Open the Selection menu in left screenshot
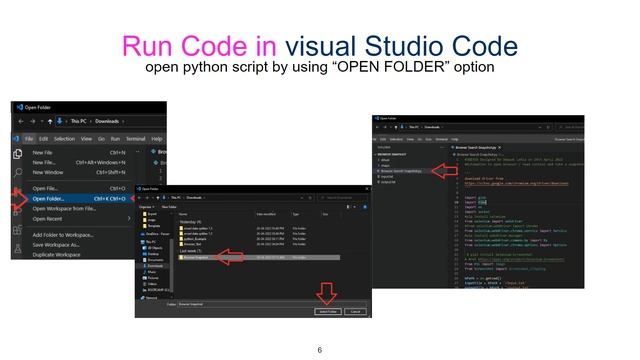 [64, 139]
